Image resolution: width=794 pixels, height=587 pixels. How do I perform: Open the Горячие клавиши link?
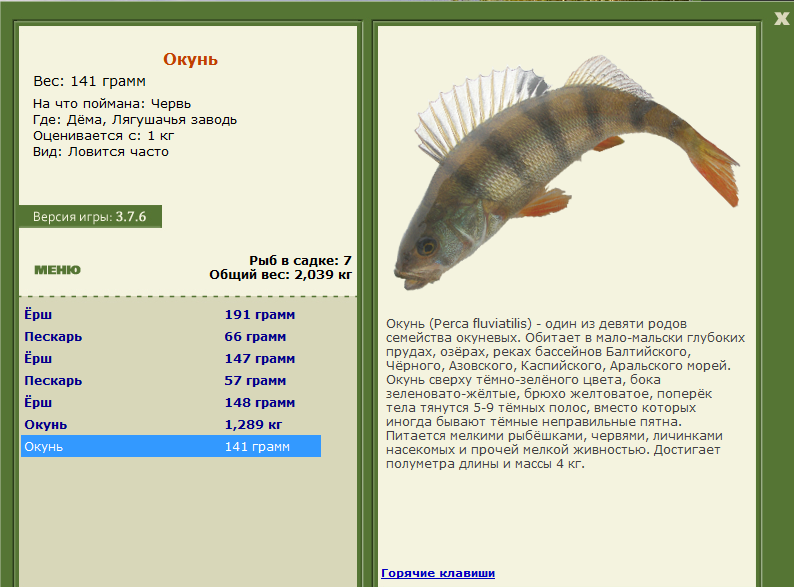pyautogui.click(x=438, y=573)
